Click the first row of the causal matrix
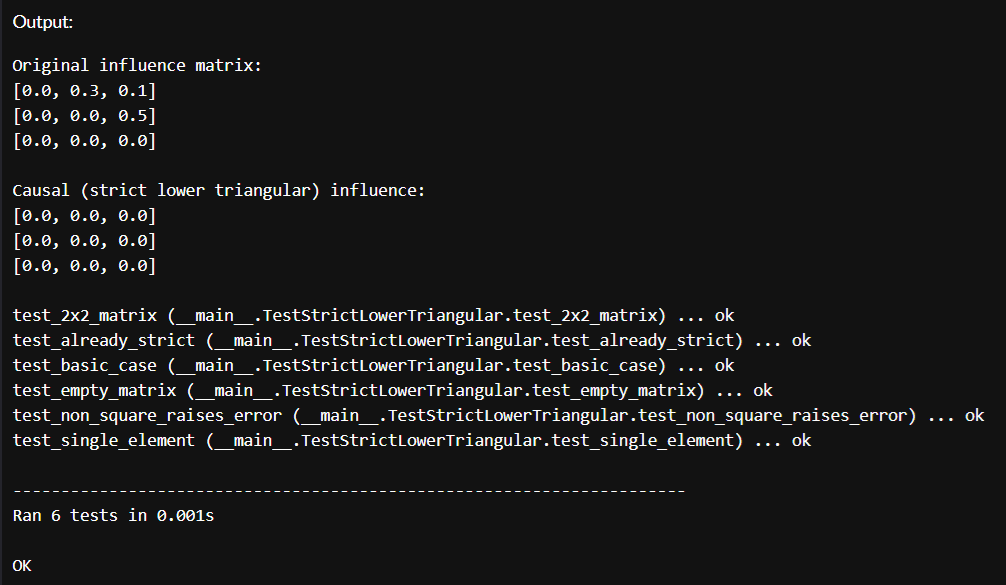1006x585 pixels. pyautogui.click(x=84, y=215)
